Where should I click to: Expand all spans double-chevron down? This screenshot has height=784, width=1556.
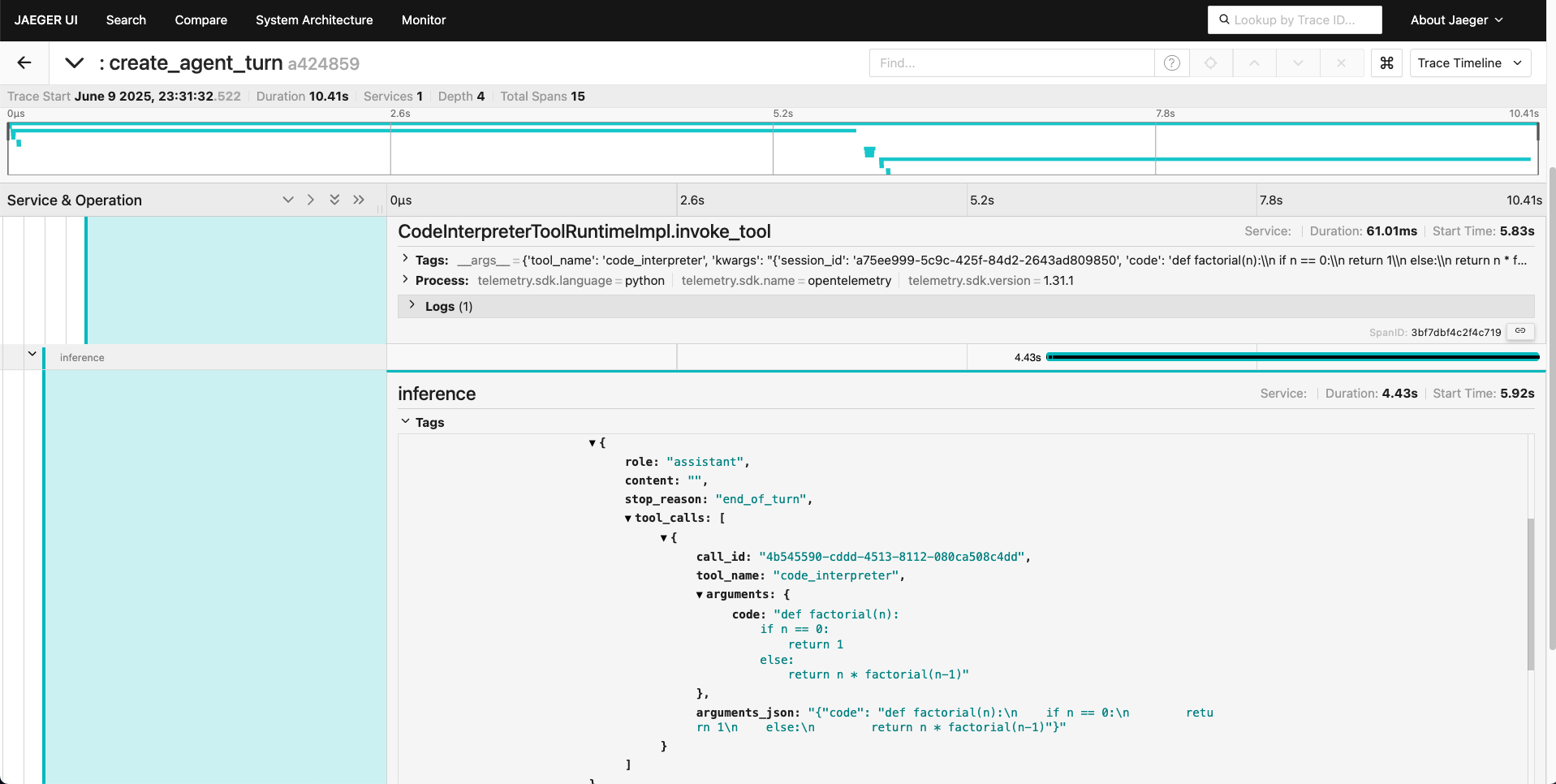[334, 200]
